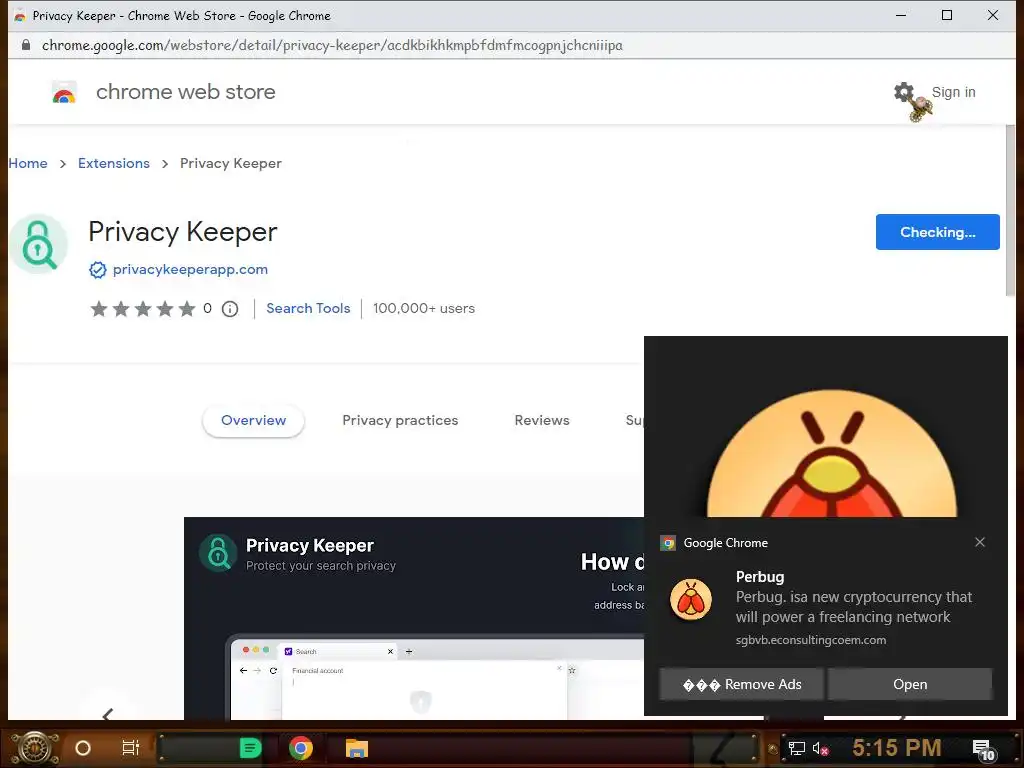Image resolution: width=1024 pixels, height=768 pixels.
Task: Open Task View in the taskbar
Action: 131,748
